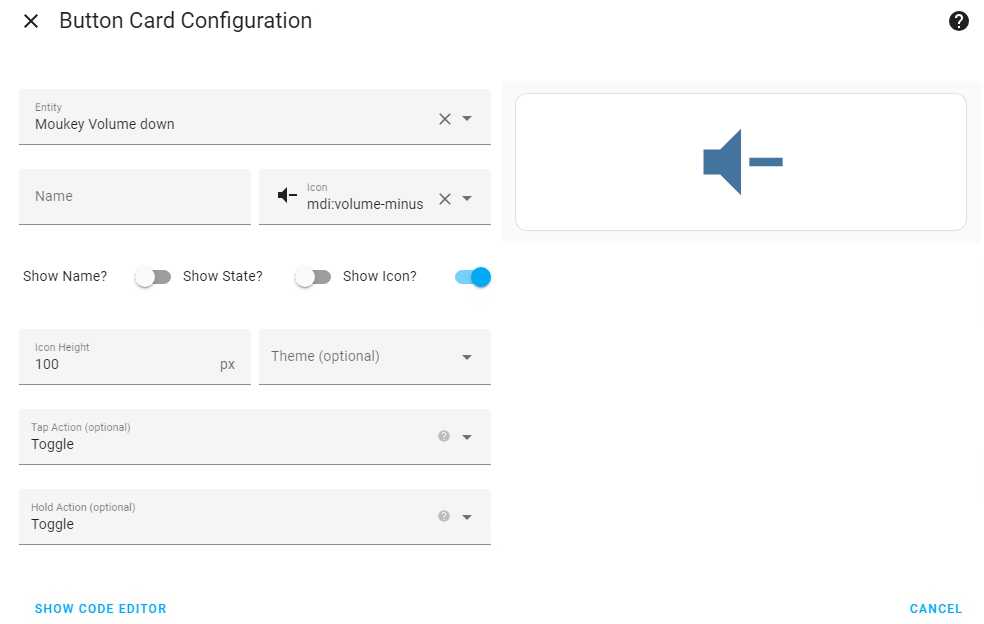Open the Entity dropdown
Screen dimensions: 984x624
click(x=467, y=118)
